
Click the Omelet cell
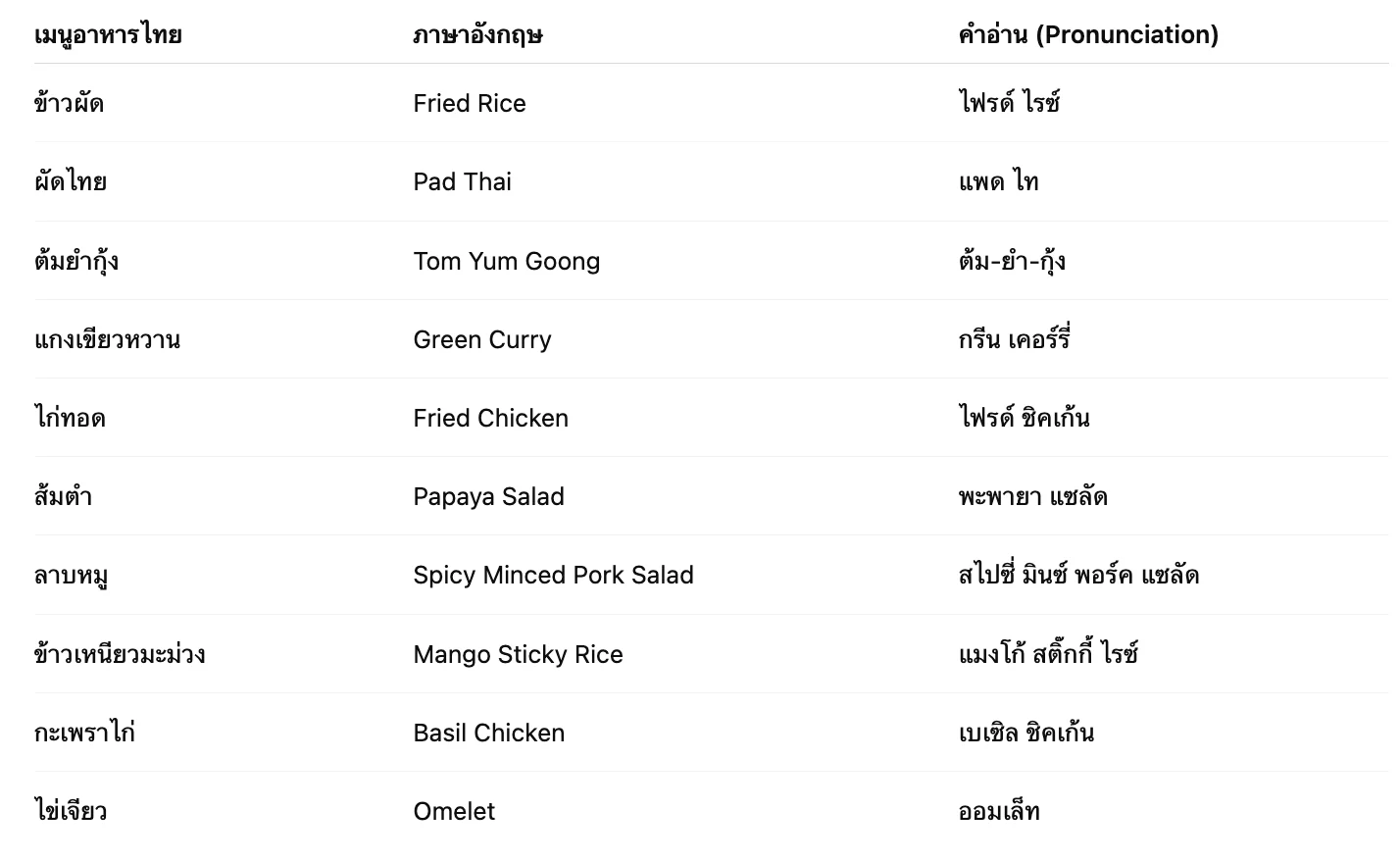[x=455, y=812]
